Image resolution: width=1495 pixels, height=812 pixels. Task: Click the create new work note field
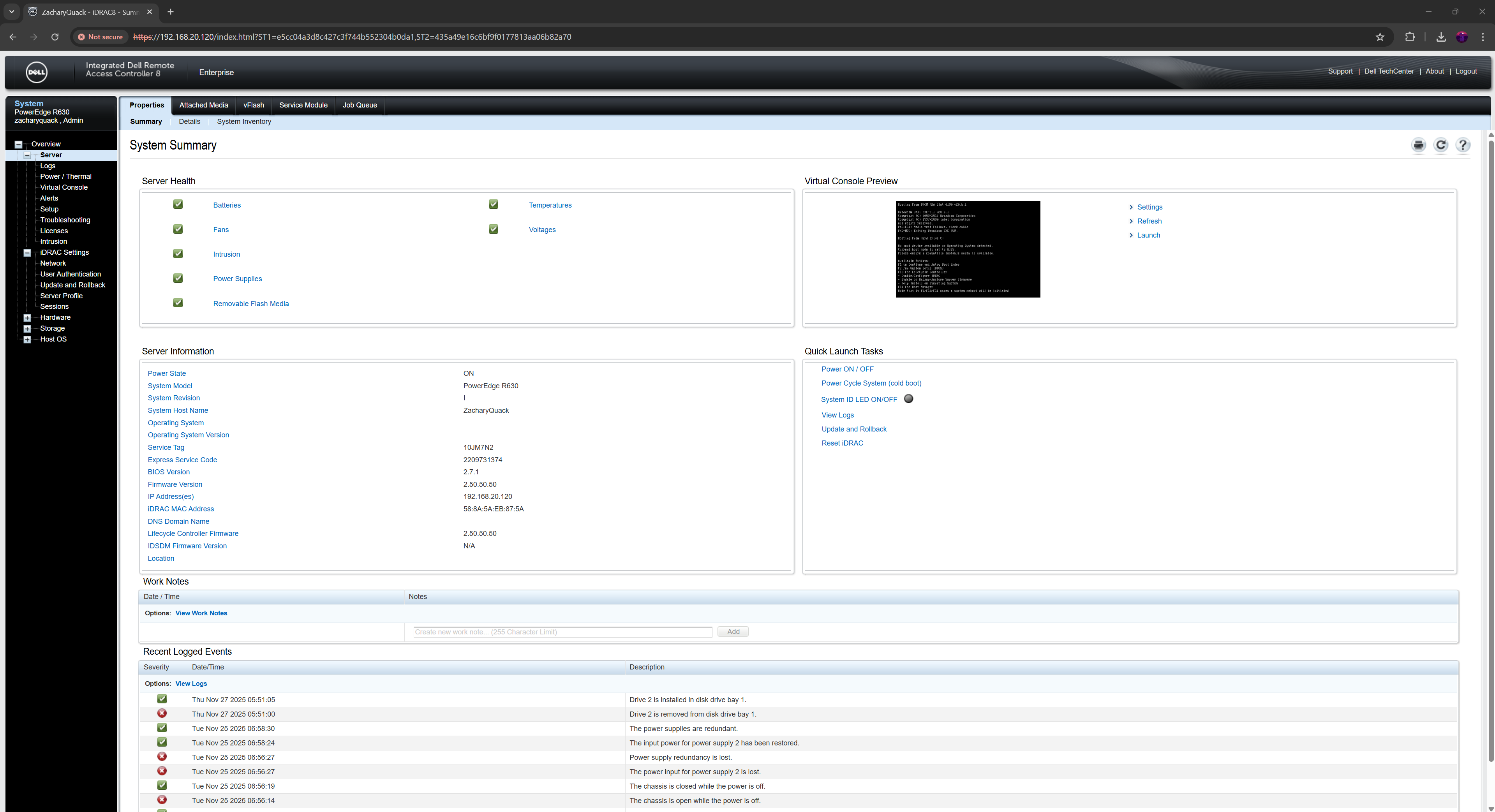point(562,632)
